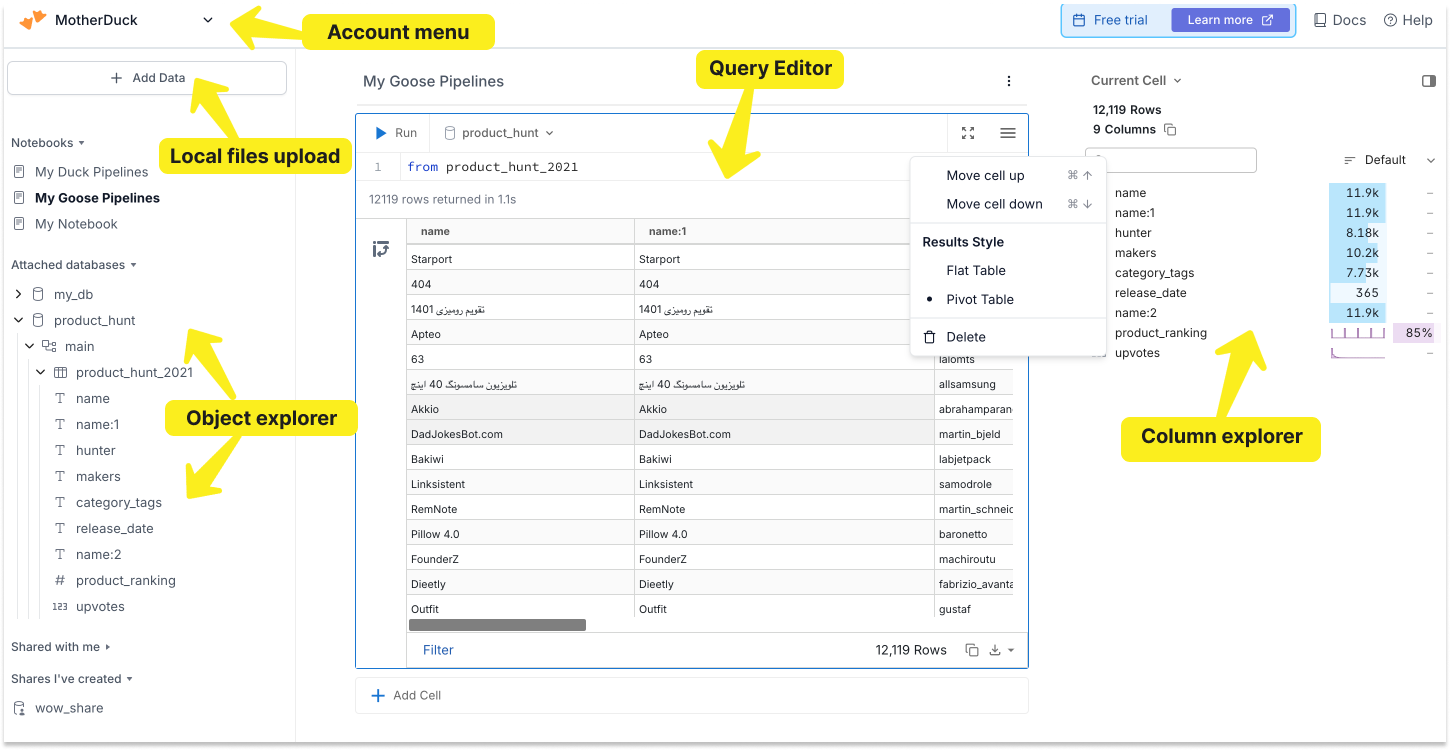Click the product_hunt_2021 table icon

[60, 372]
